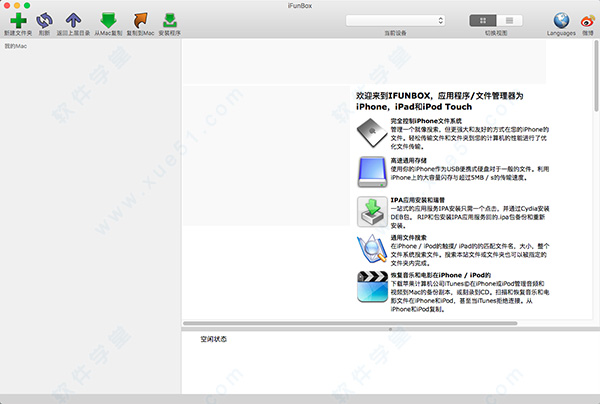Click the 通用文件搜索 heading
600x404 pixels.
coord(409,238)
